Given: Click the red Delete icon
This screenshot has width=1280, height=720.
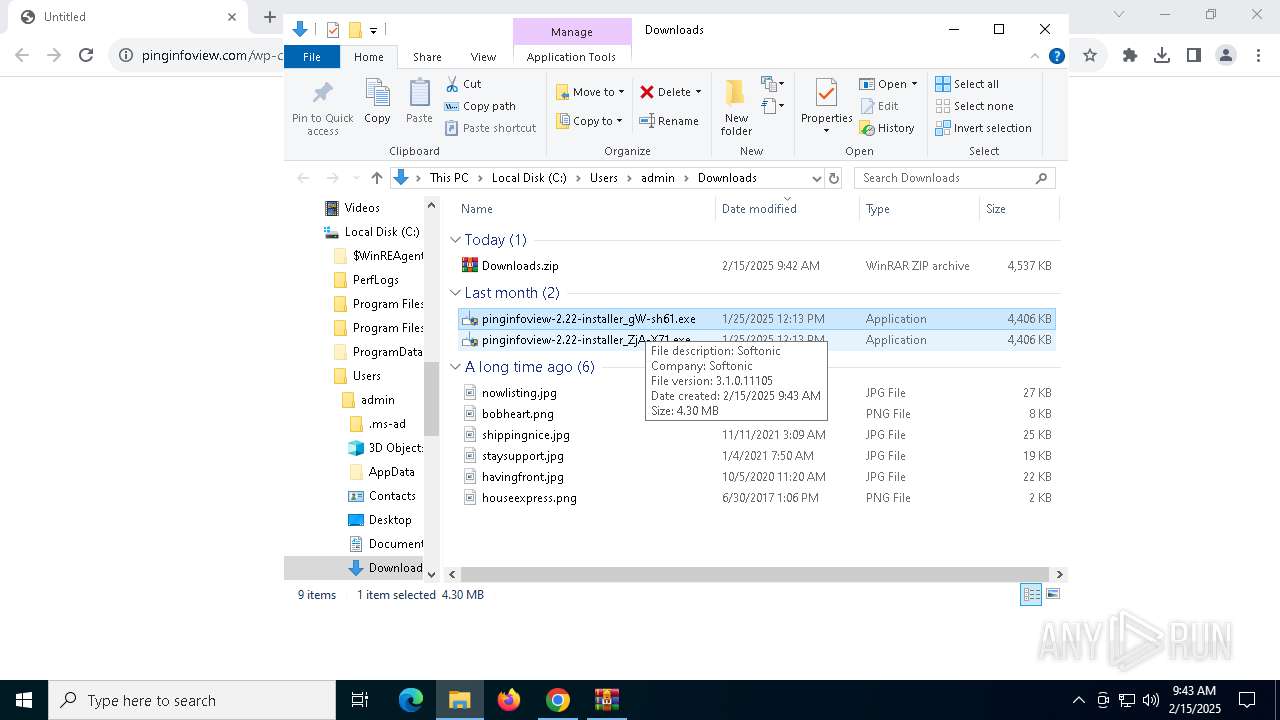Looking at the screenshot, I should [647, 92].
